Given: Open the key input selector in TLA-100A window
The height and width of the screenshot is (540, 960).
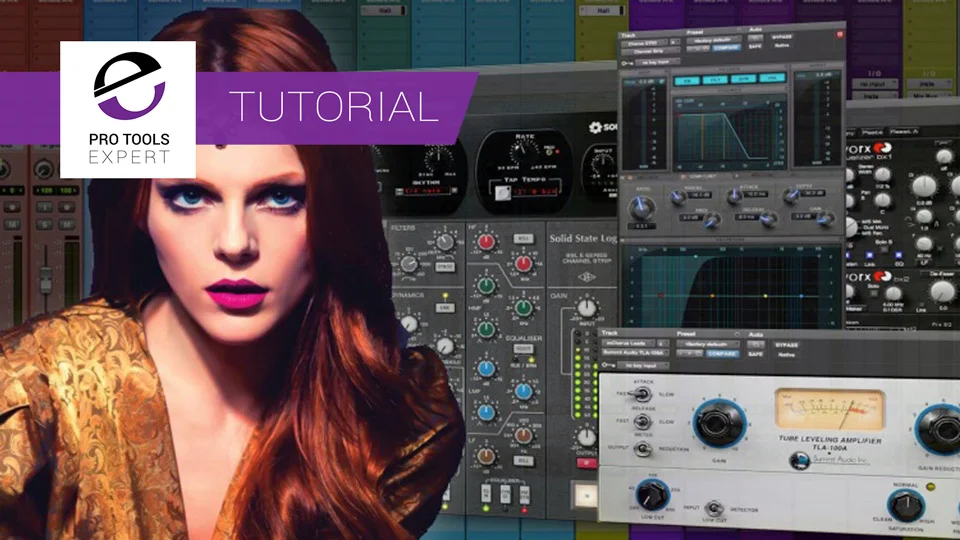Looking at the screenshot, I should coord(642,366).
